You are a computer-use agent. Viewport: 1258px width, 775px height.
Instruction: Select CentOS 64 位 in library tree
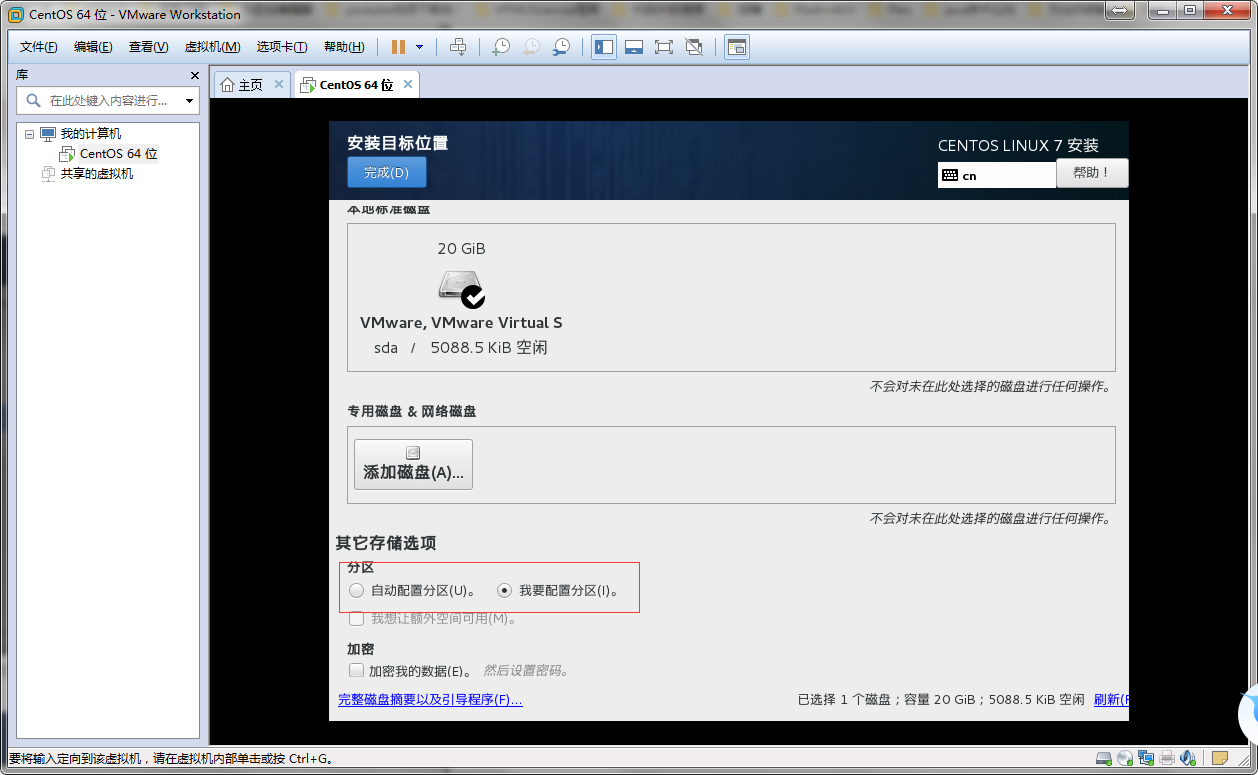(x=118, y=154)
